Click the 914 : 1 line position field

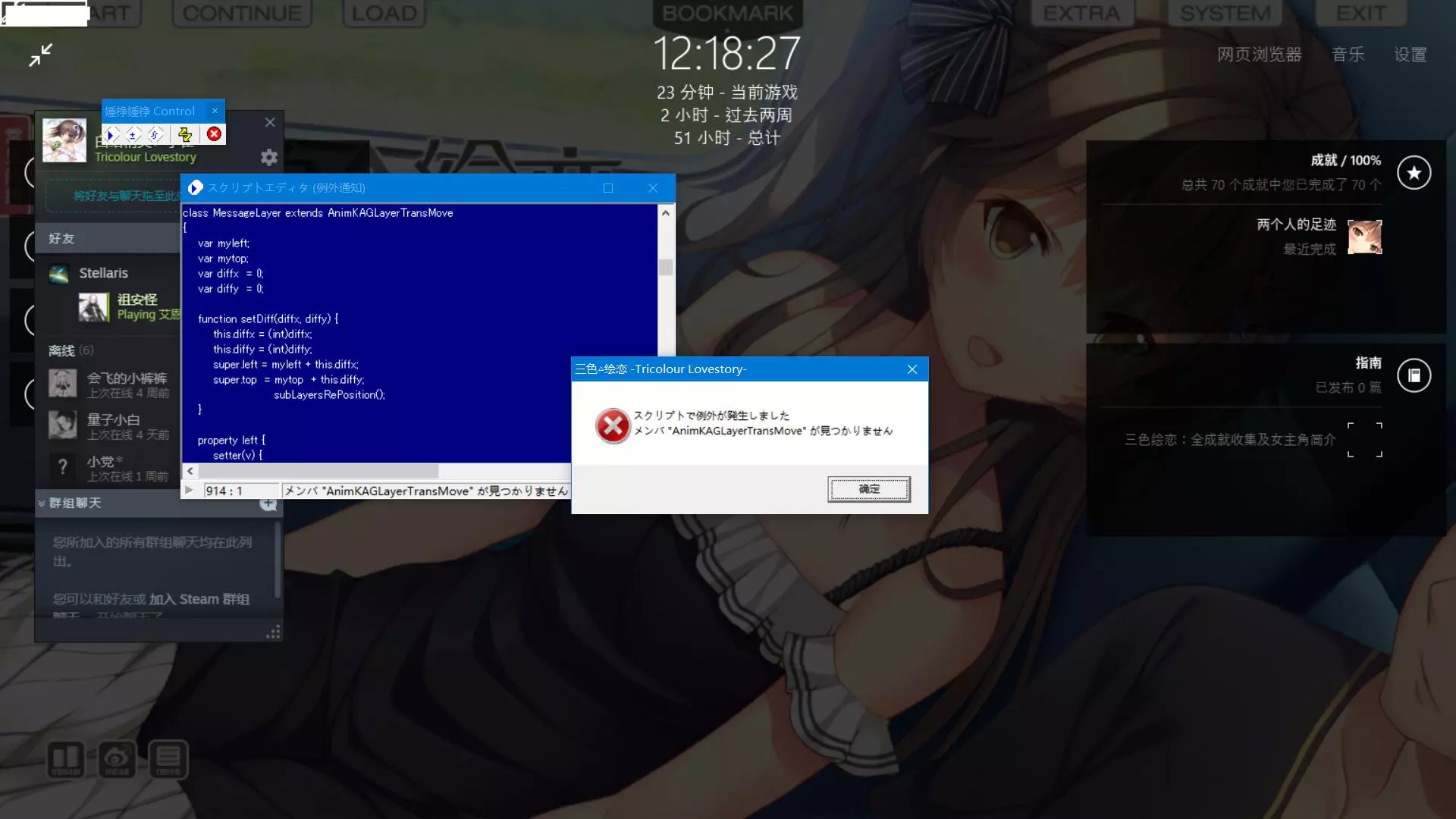[240, 491]
